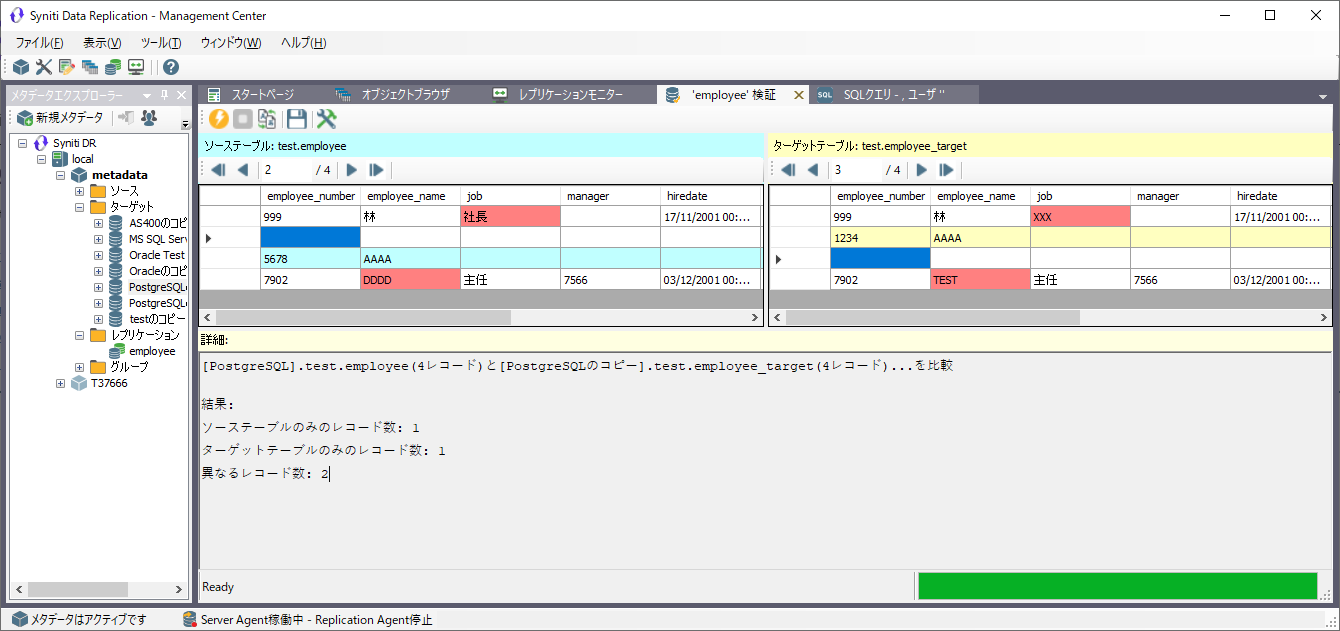Open the stacked tables browser icon in main toolbar

(x=90, y=67)
